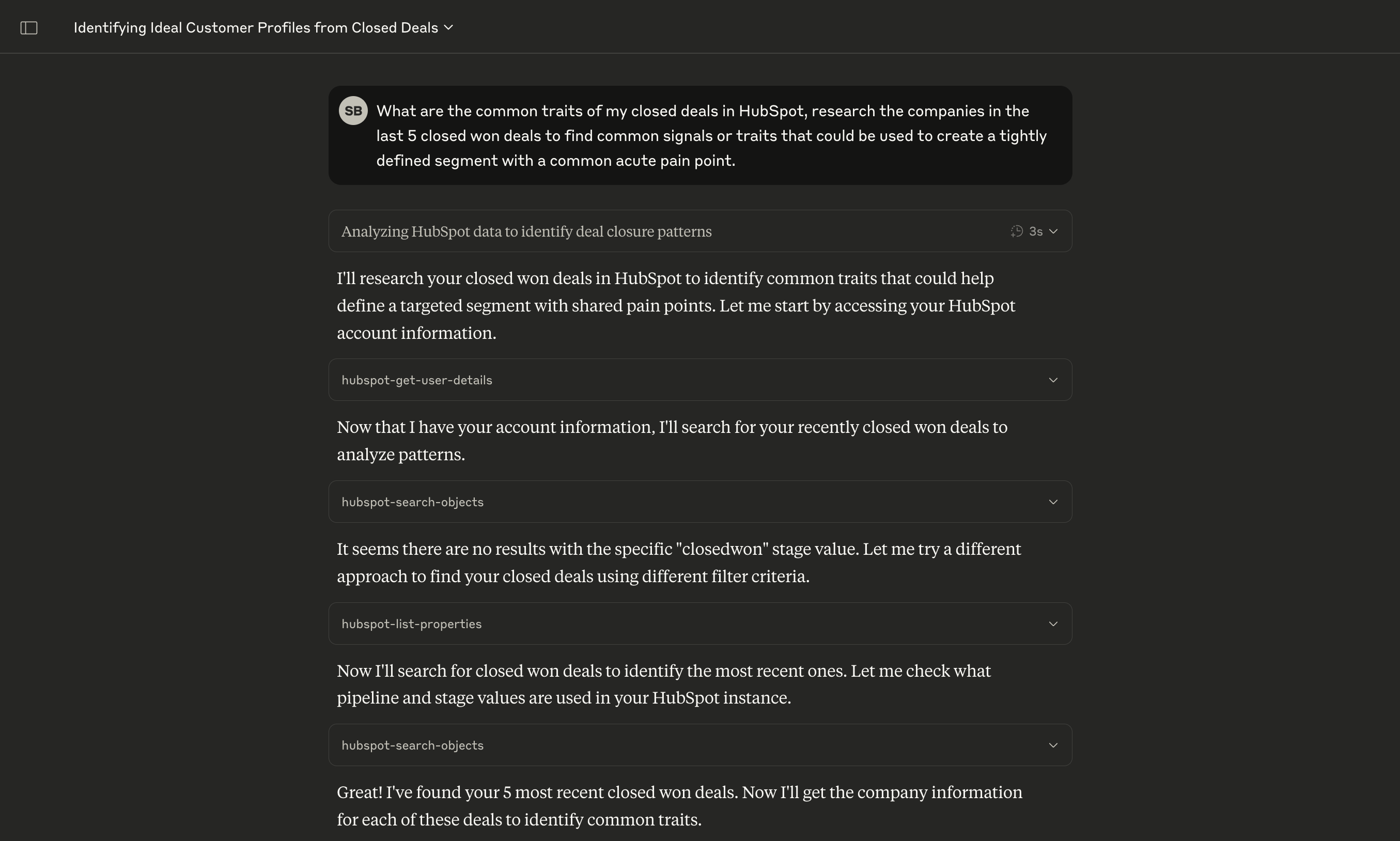The width and height of the screenshot is (1400, 841).
Task: Toggle the sidebar panel icon
Action: click(29, 28)
